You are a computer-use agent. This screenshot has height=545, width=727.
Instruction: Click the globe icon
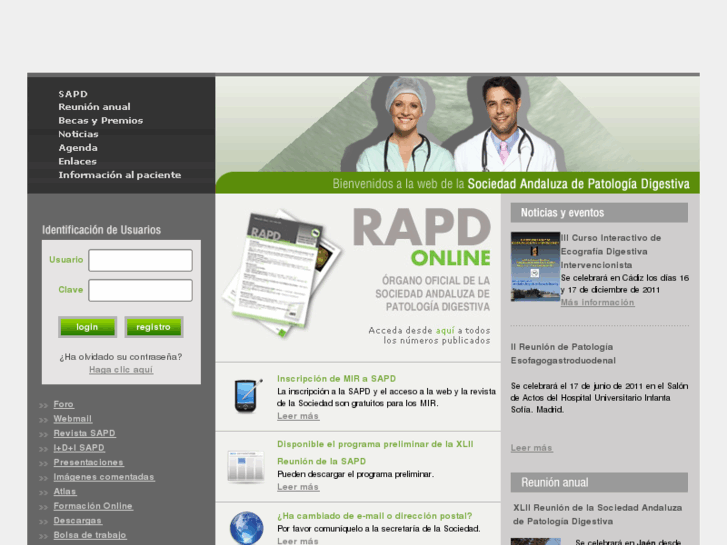[247, 528]
